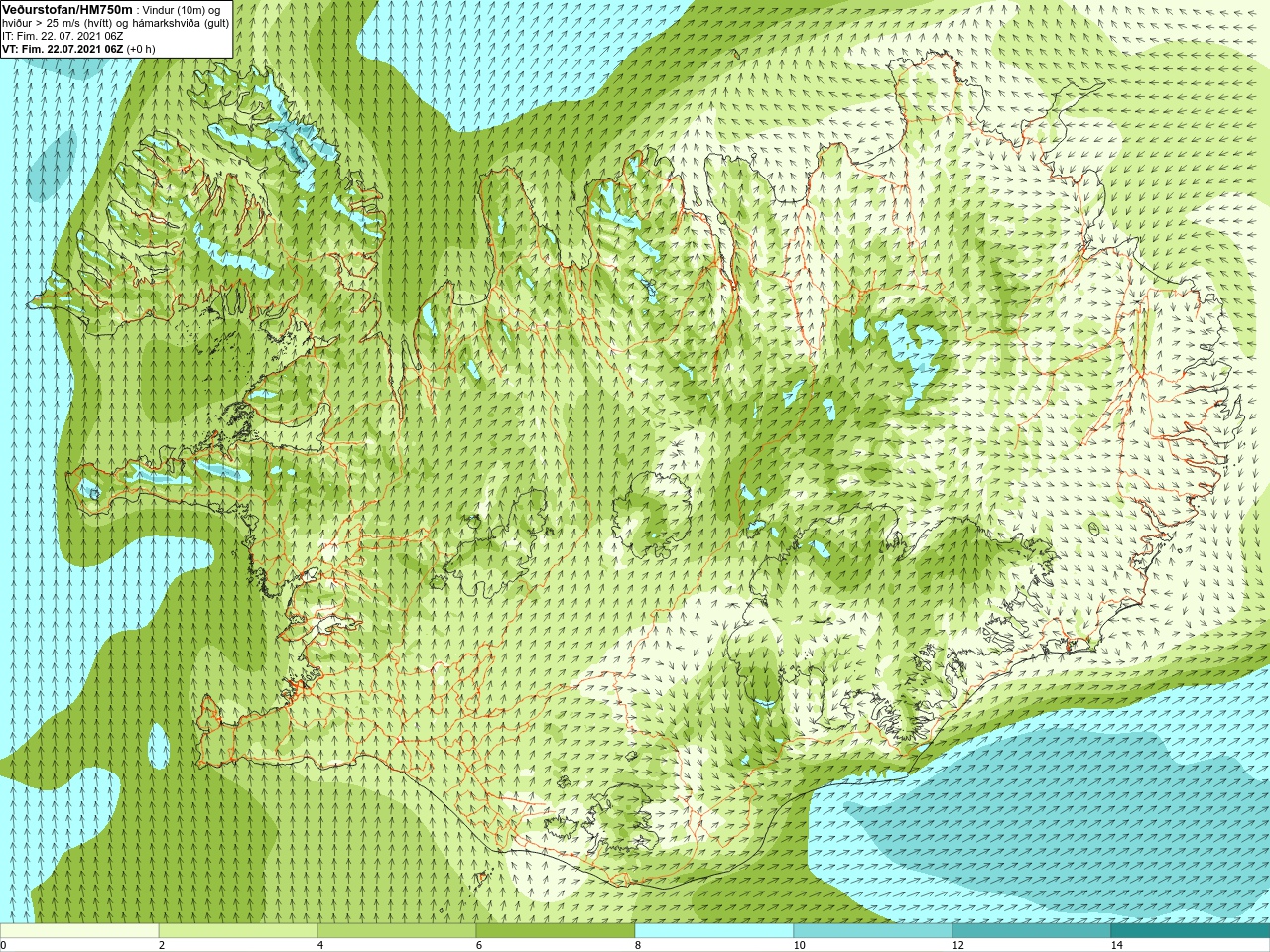Click the teal 12–14 m/s legend swatch
Image resolution: width=1270 pixels, height=952 pixels.
point(1032,931)
